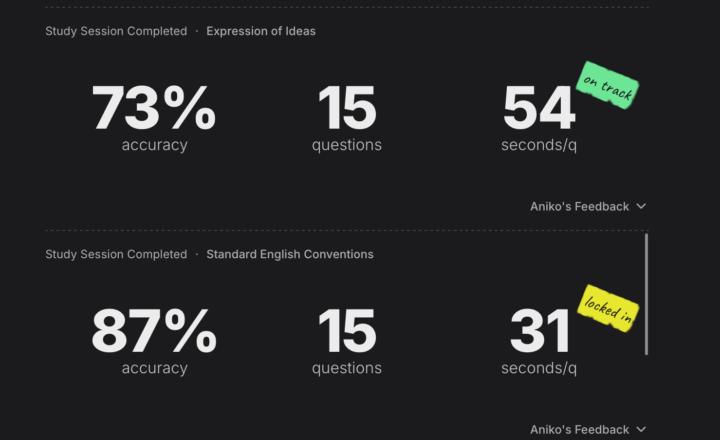Click the 31 seconds per question number
Screen dimensions: 720x440
(539, 332)
